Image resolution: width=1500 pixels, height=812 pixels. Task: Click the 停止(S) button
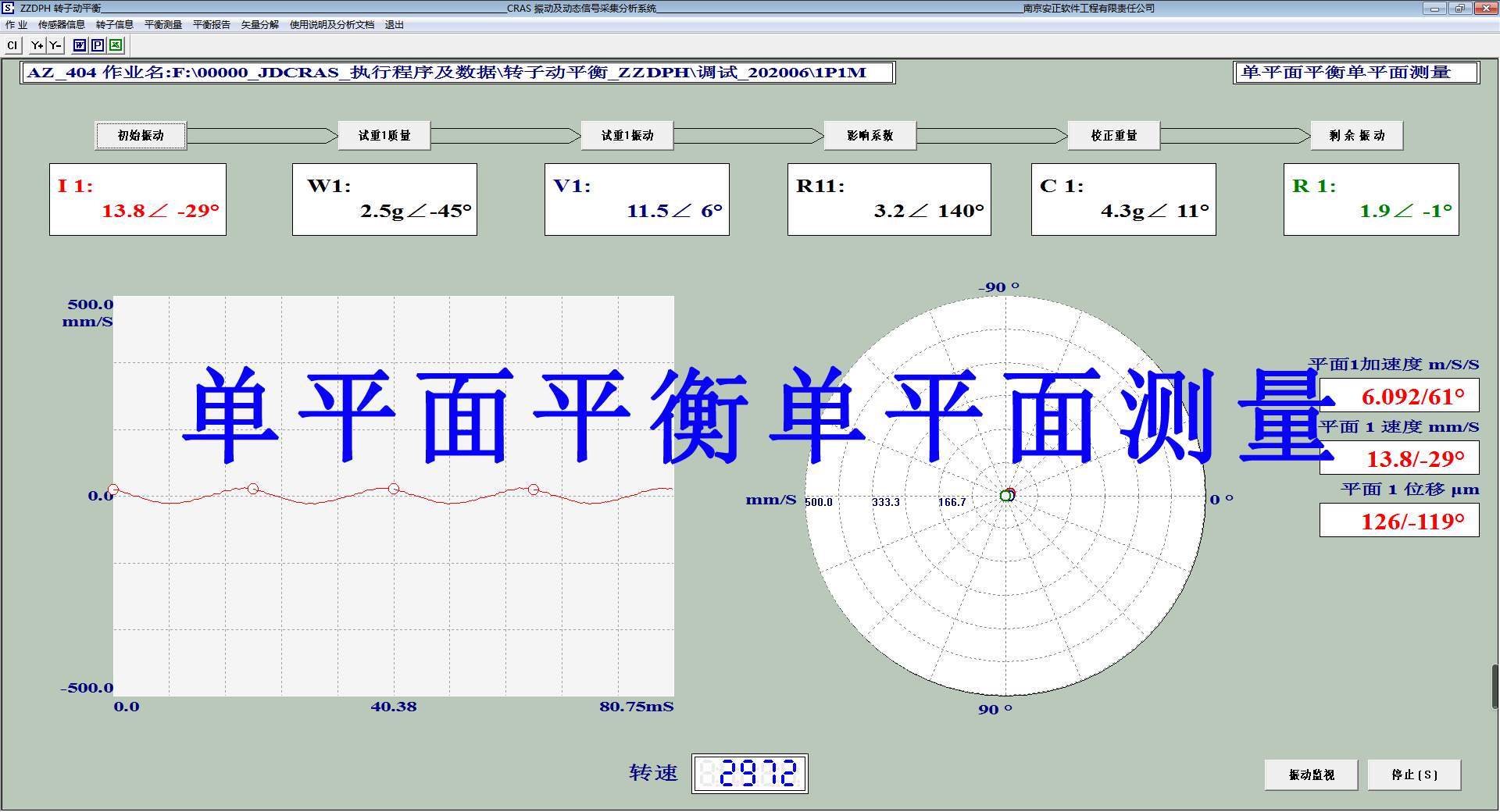1414,775
